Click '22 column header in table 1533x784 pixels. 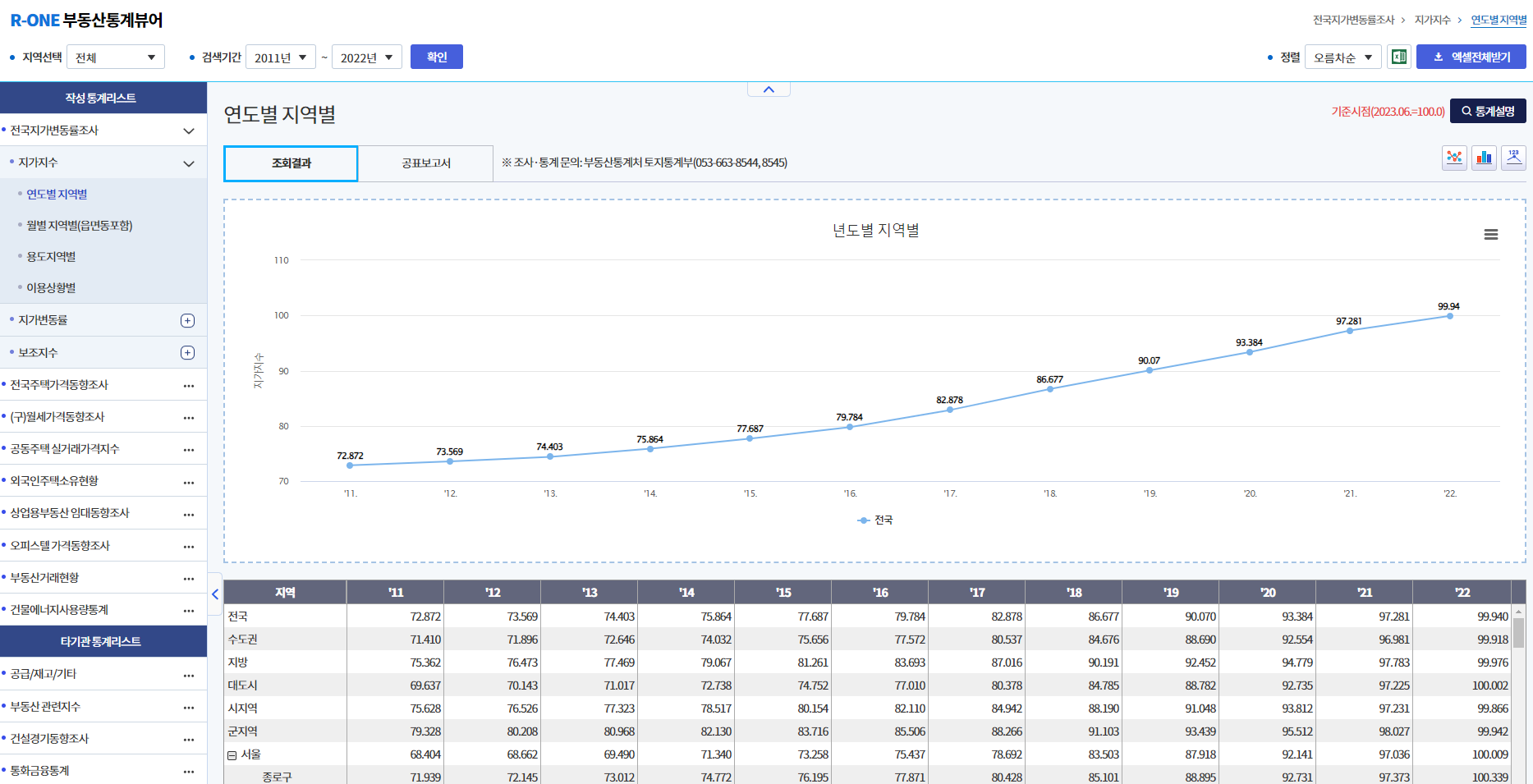point(1462,593)
